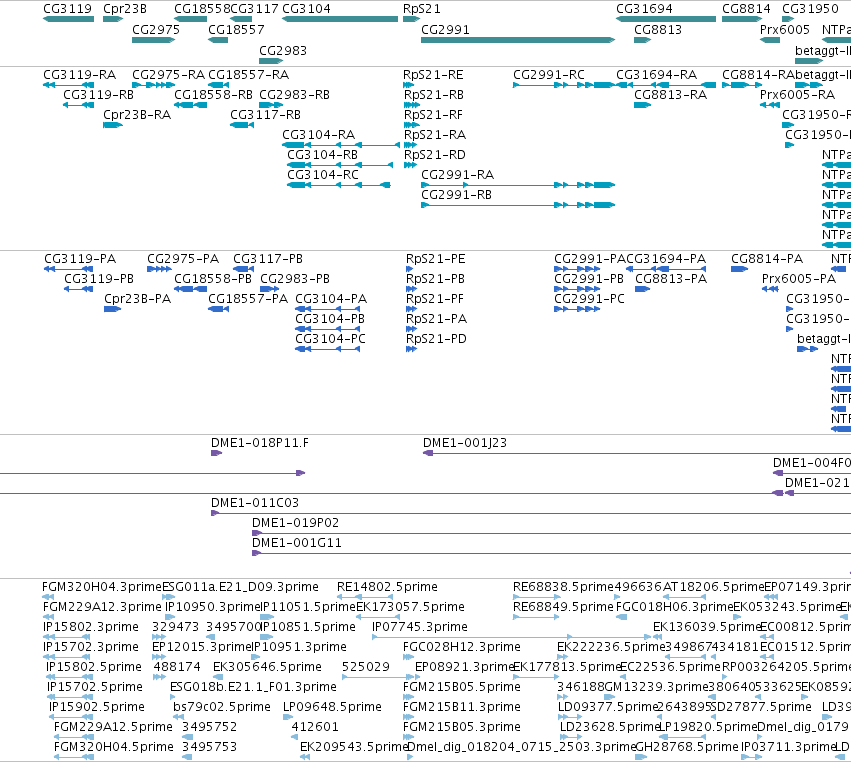This screenshot has height=762, width=851.
Task: Click protein CG3119-PA
Action: pyautogui.click(x=68, y=269)
